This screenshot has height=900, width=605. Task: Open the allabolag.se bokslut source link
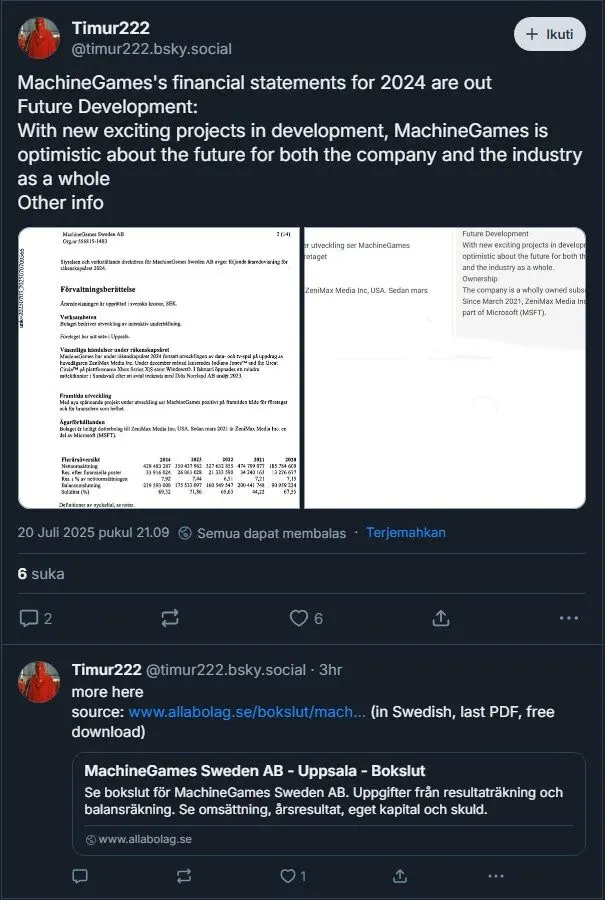247,712
